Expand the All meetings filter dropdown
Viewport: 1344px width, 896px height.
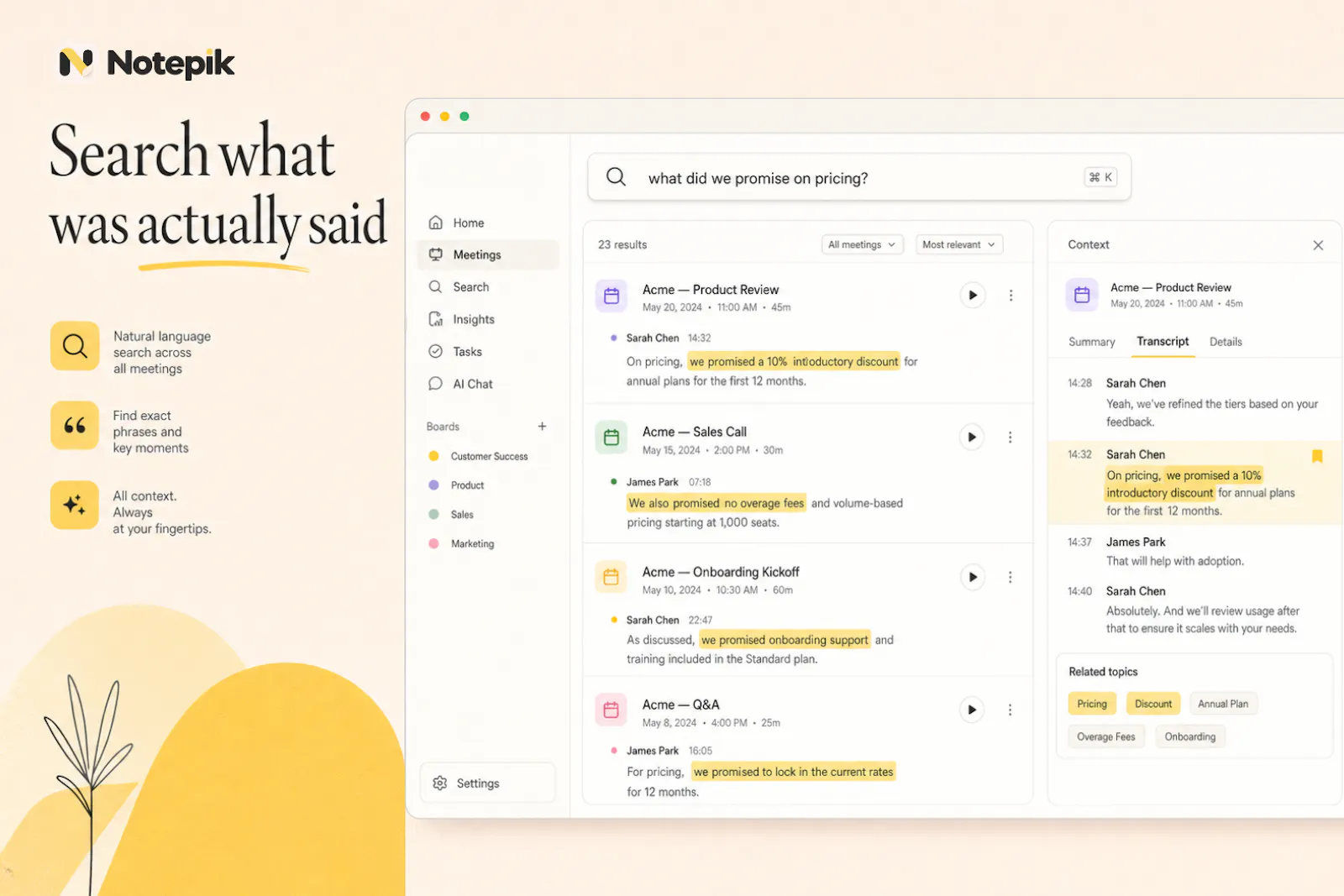(863, 244)
